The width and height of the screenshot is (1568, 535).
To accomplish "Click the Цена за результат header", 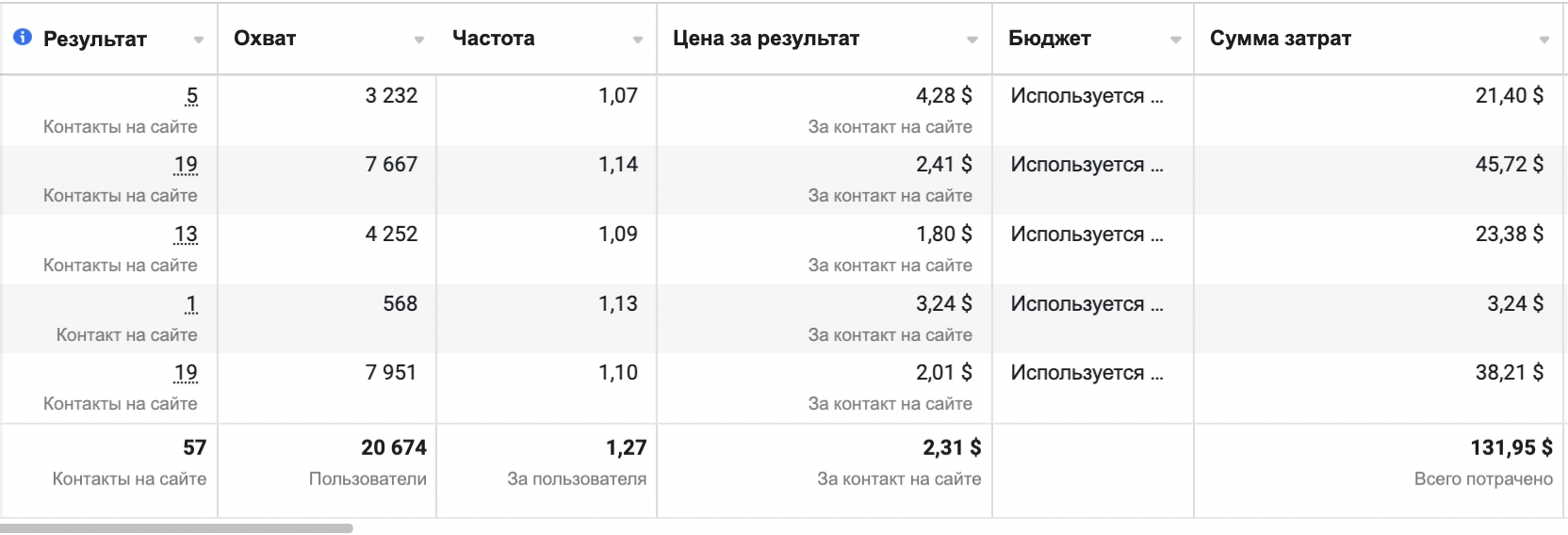I will pyautogui.click(x=766, y=39).
